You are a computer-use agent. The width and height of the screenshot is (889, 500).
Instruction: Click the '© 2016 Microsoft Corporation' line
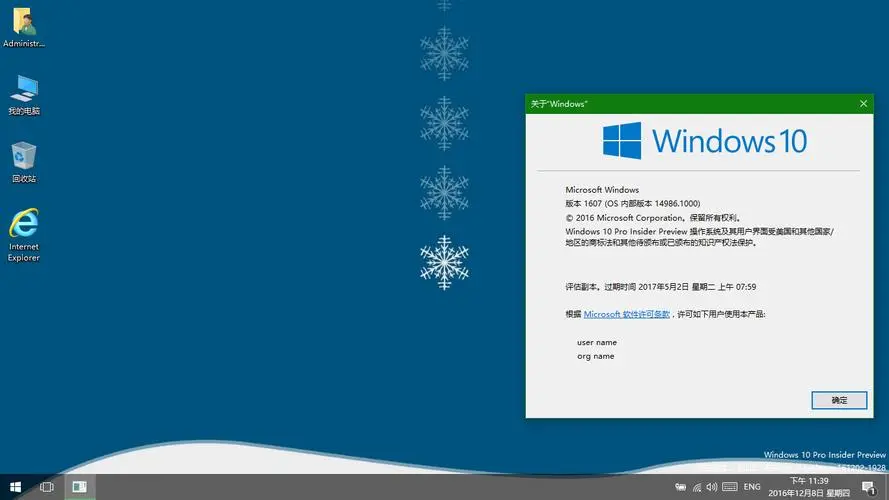pos(653,218)
